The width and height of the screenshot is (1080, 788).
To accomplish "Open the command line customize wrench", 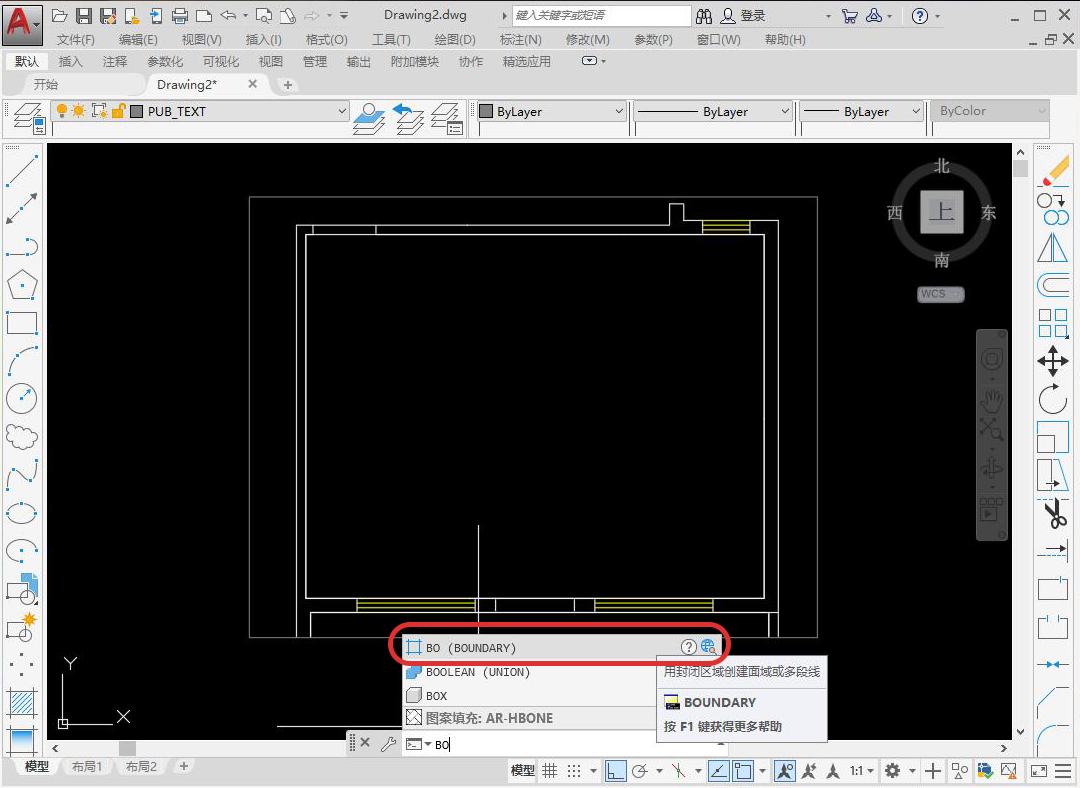I will point(388,744).
